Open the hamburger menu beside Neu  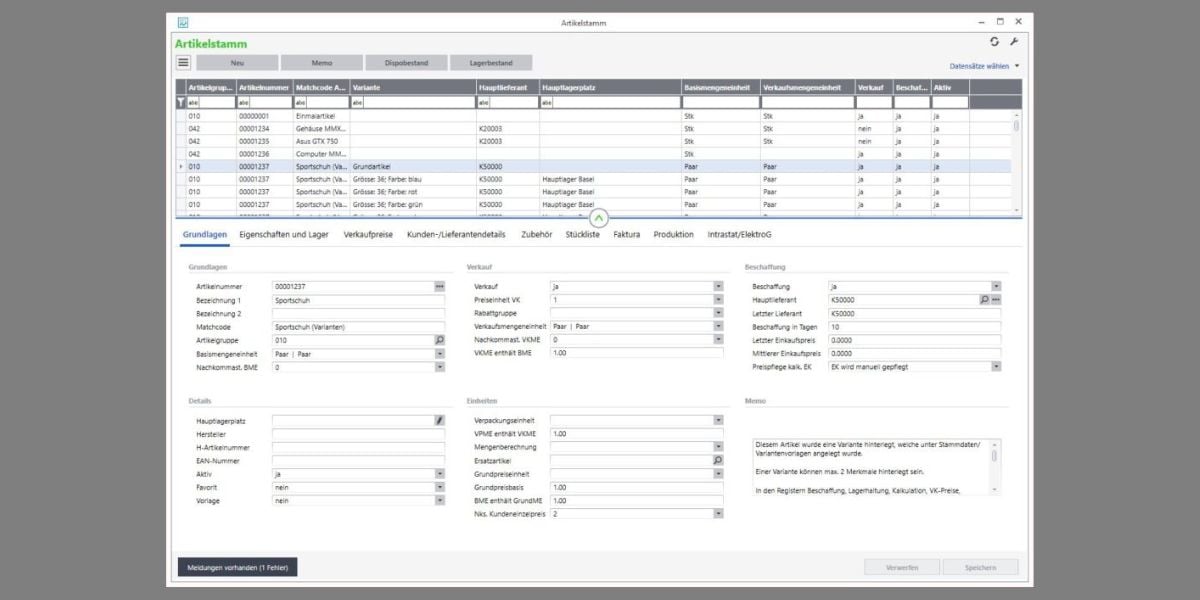pyautogui.click(x=183, y=62)
